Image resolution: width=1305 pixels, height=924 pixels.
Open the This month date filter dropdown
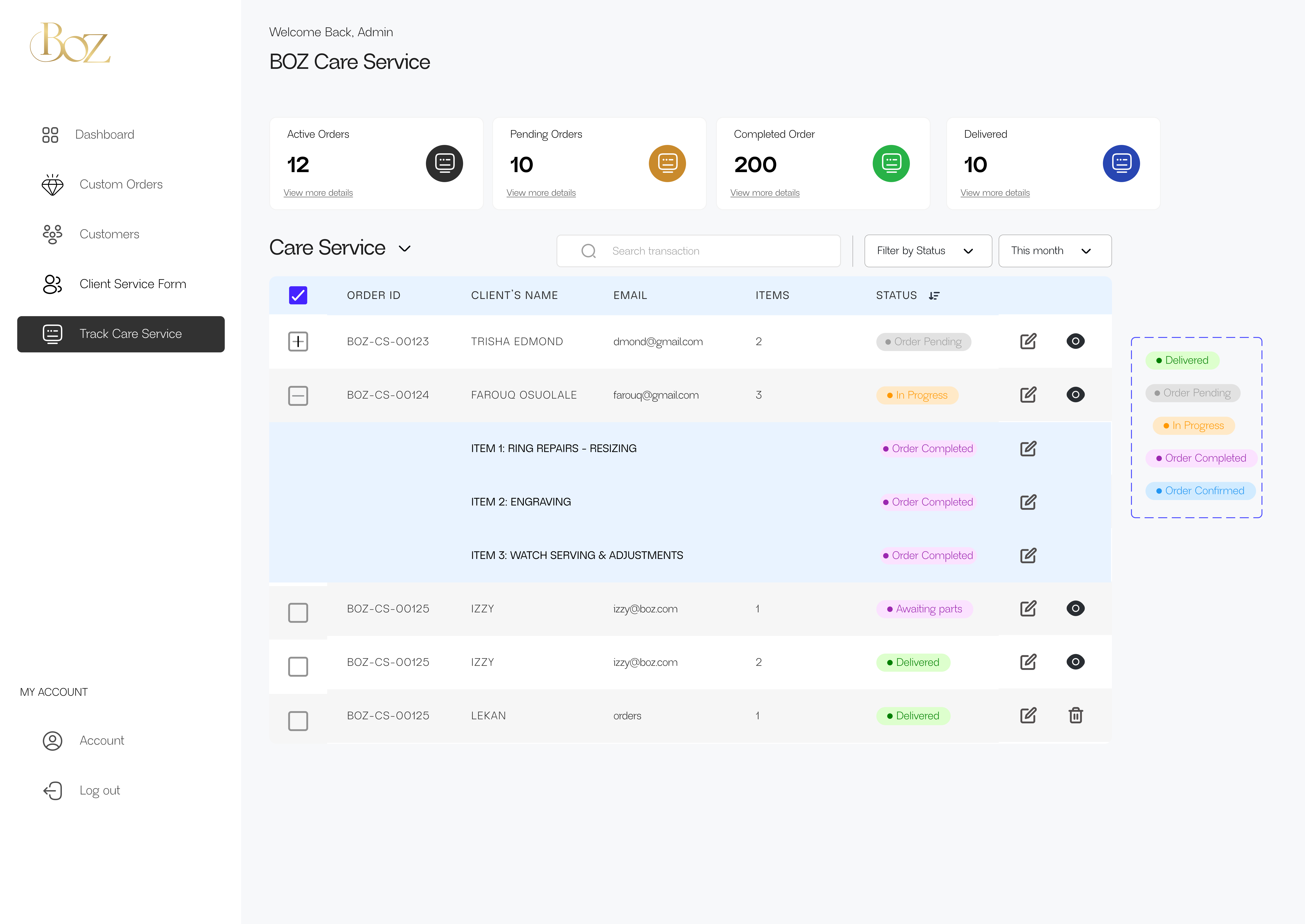(x=1055, y=250)
